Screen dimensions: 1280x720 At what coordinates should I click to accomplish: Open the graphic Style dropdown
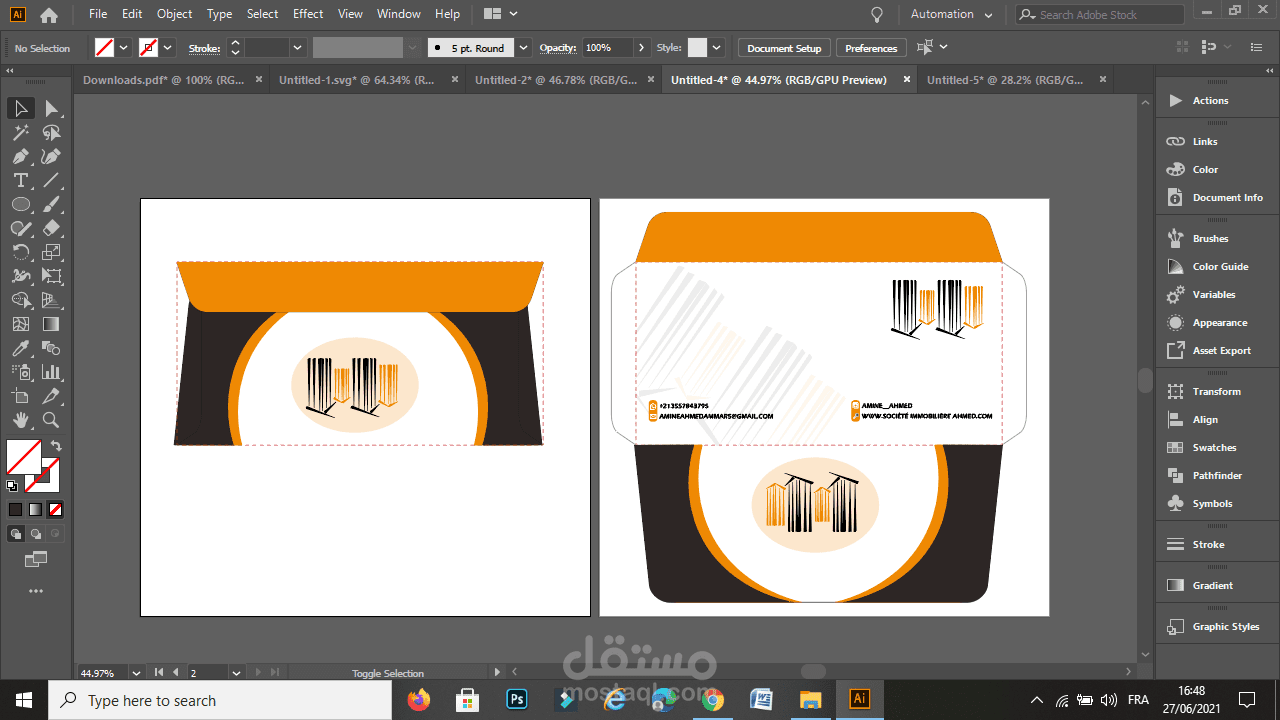(717, 47)
